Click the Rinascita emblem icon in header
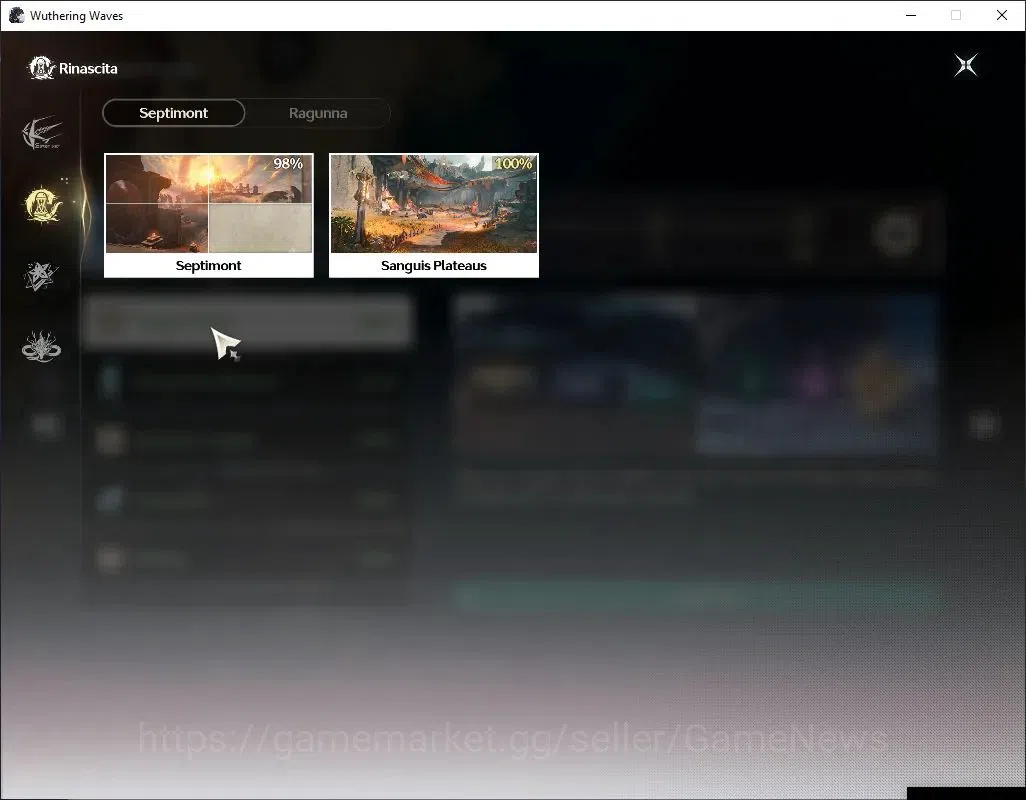The width and height of the screenshot is (1026, 800). [41, 68]
